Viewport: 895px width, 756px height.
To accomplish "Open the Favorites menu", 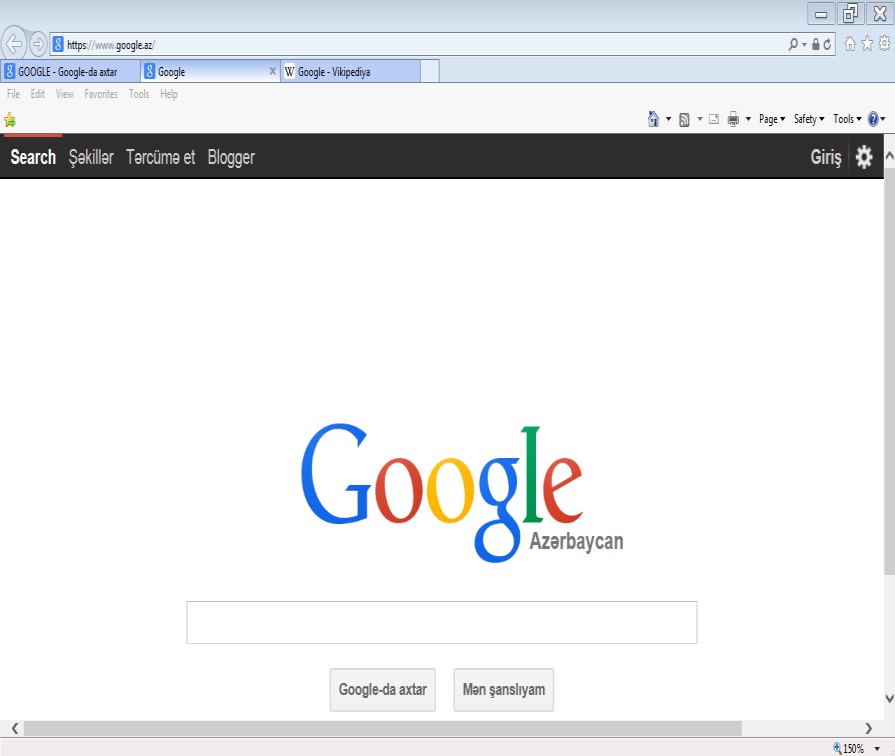I will [x=101, y=94].
